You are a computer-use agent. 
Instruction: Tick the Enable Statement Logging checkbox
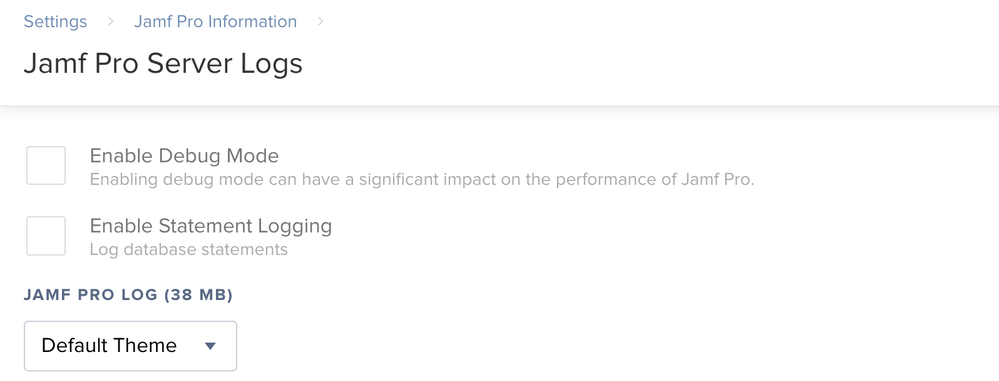[46, 236]
